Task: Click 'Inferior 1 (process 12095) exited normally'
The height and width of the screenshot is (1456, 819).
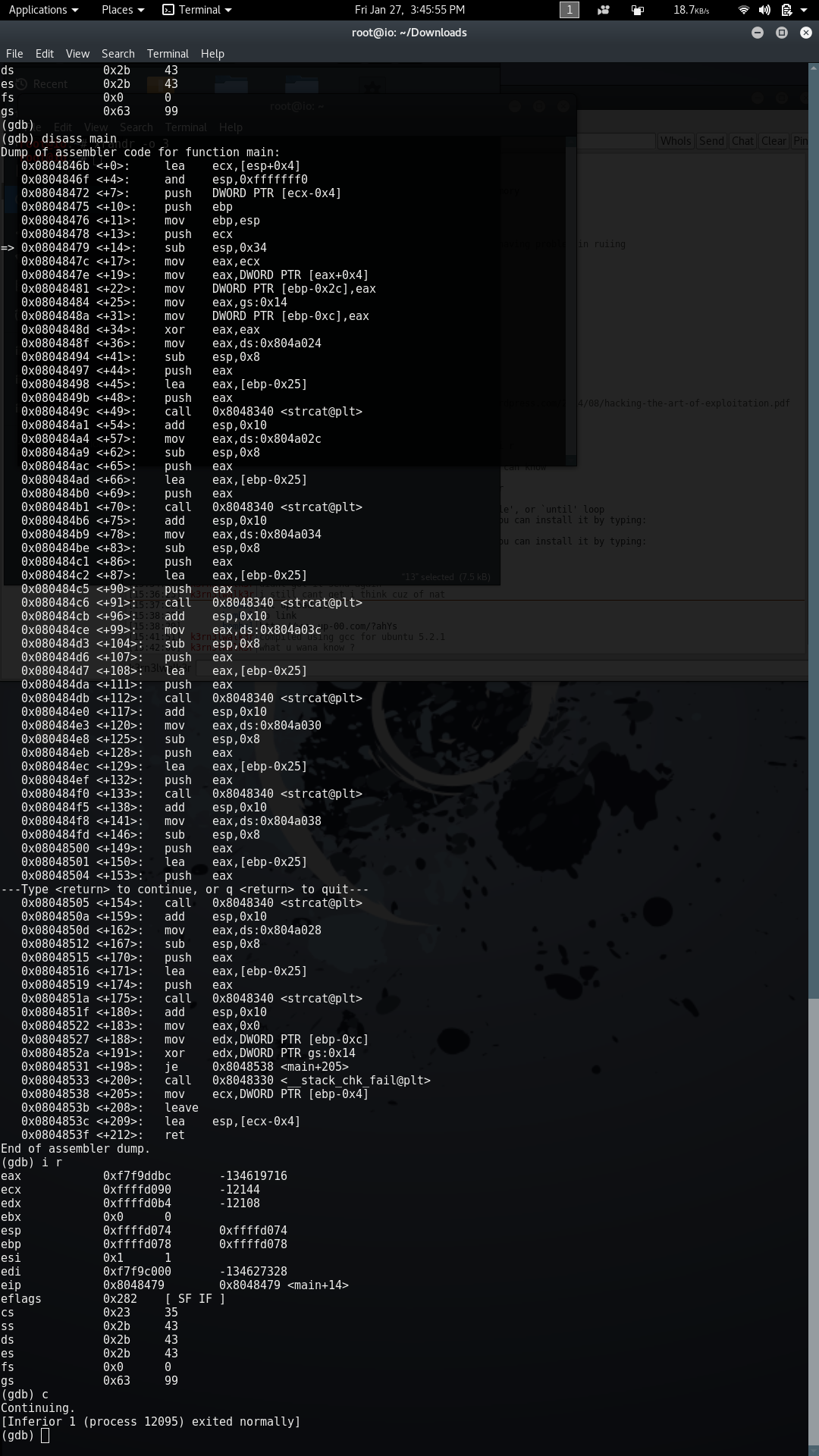Action: pyautogui.click(x=151, y=1422)
